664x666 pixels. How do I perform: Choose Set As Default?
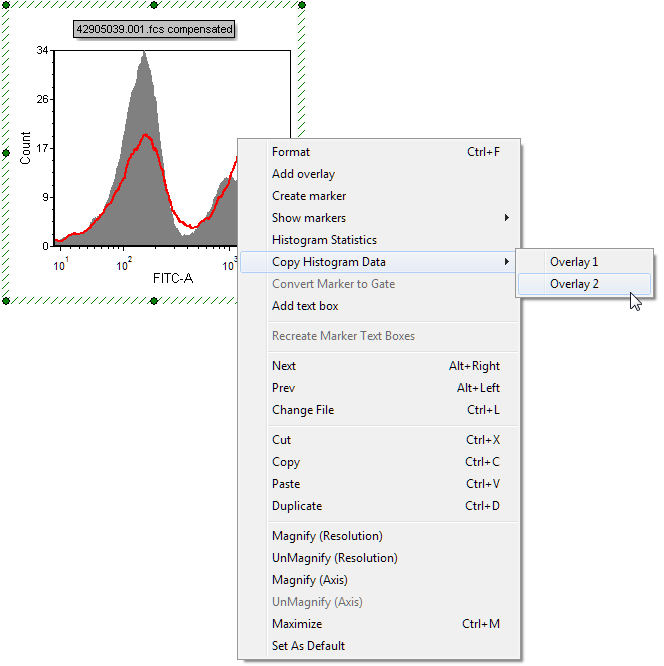[308, 646]
